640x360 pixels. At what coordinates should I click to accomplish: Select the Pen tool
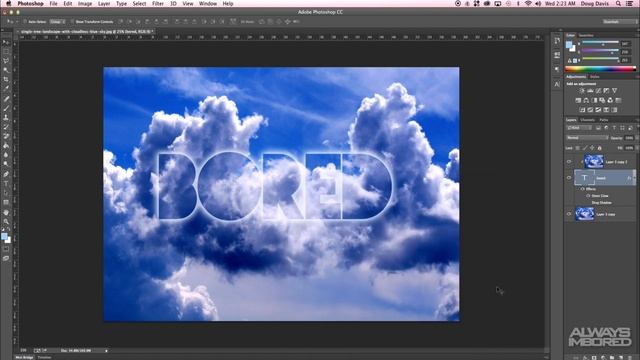6,174
